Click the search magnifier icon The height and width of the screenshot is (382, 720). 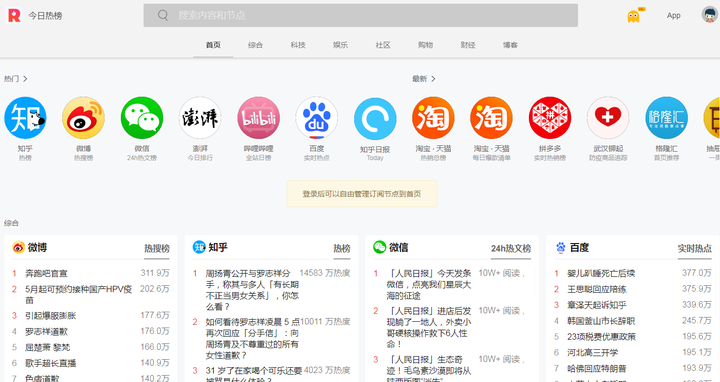coord(163,15)
